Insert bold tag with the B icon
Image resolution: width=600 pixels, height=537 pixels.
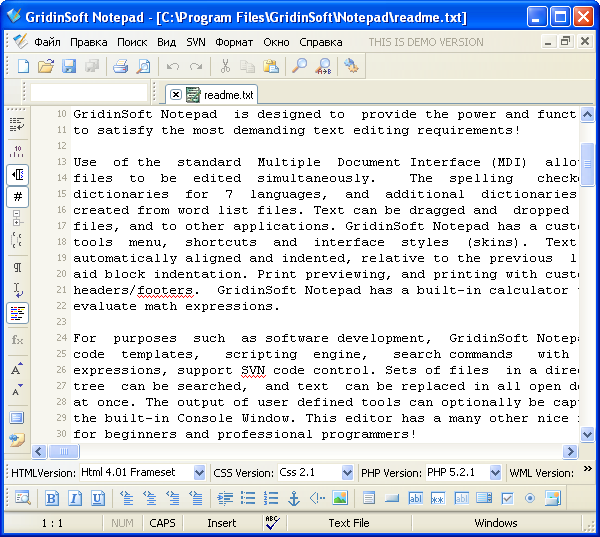tap(52, 498)
